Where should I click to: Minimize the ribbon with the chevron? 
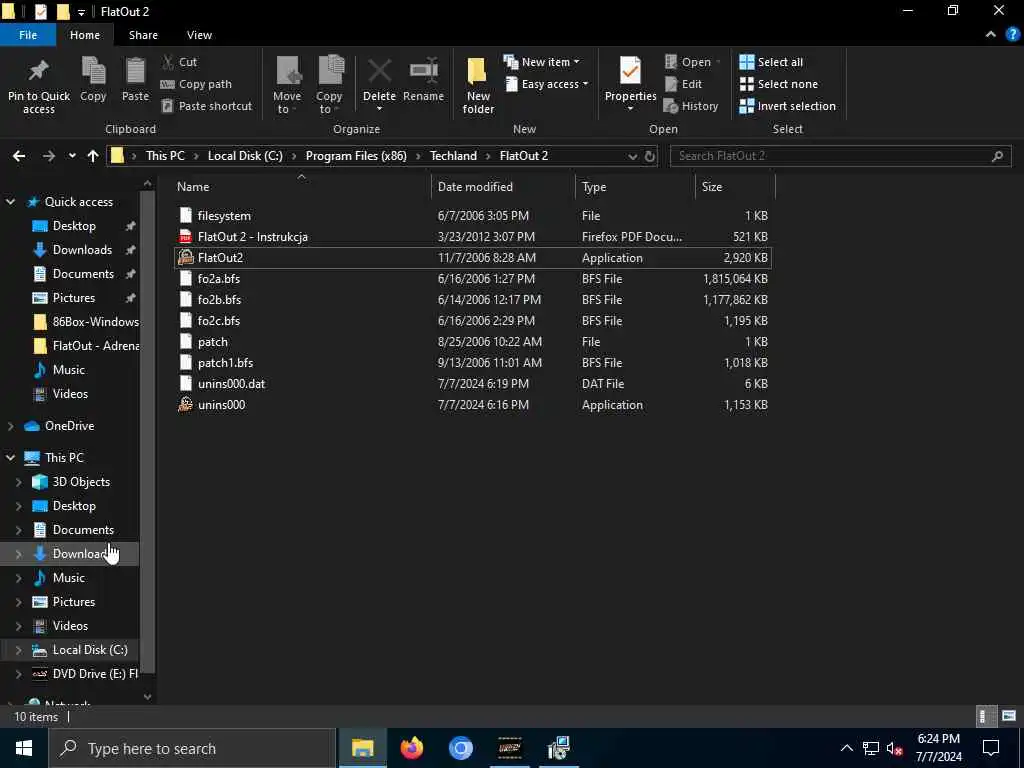click(x=991, y=35)
